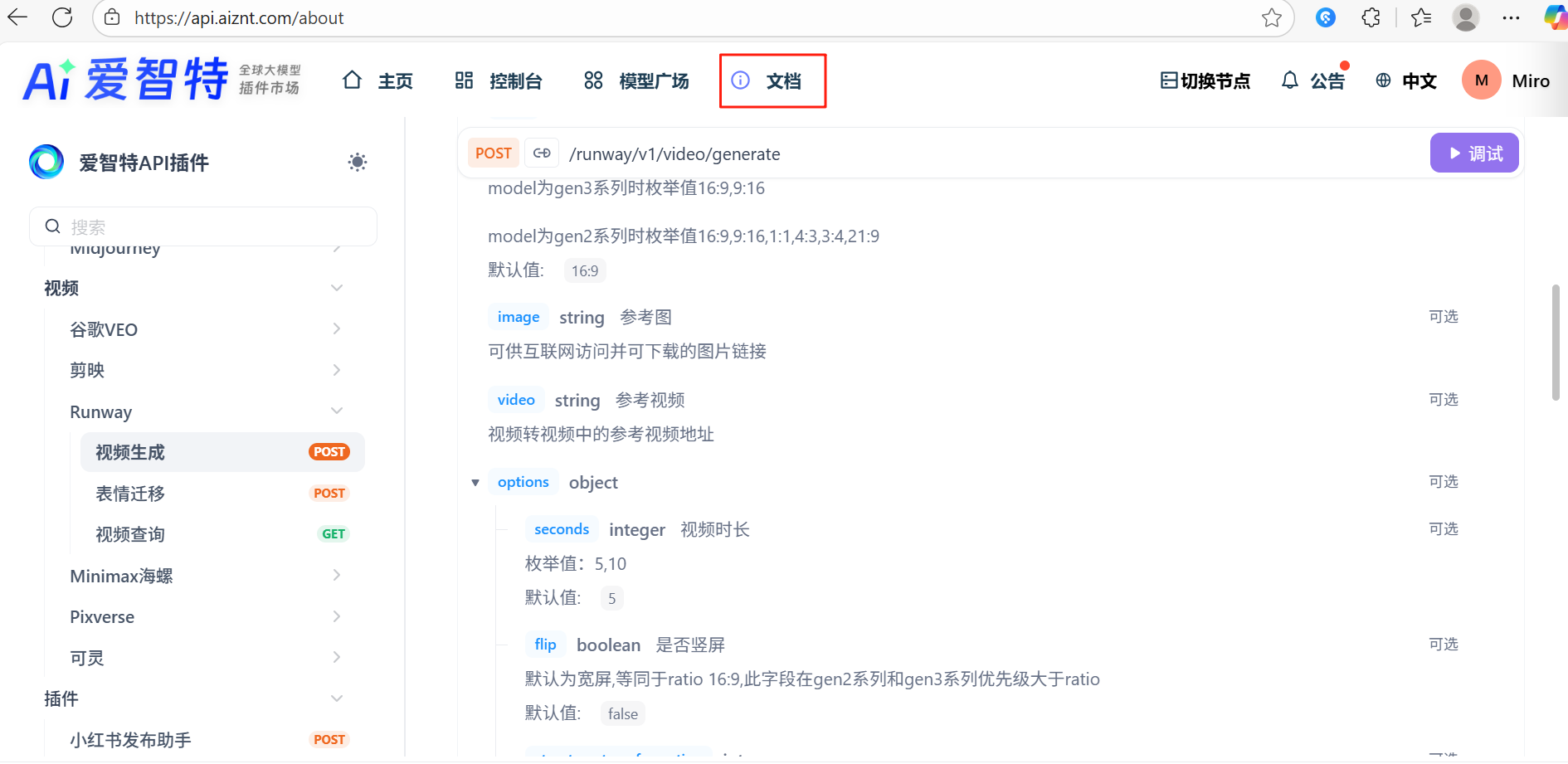Click the search magnifier icon in sidebar
This screenshot has width=1568, height=764.
[x=52, y=226]
